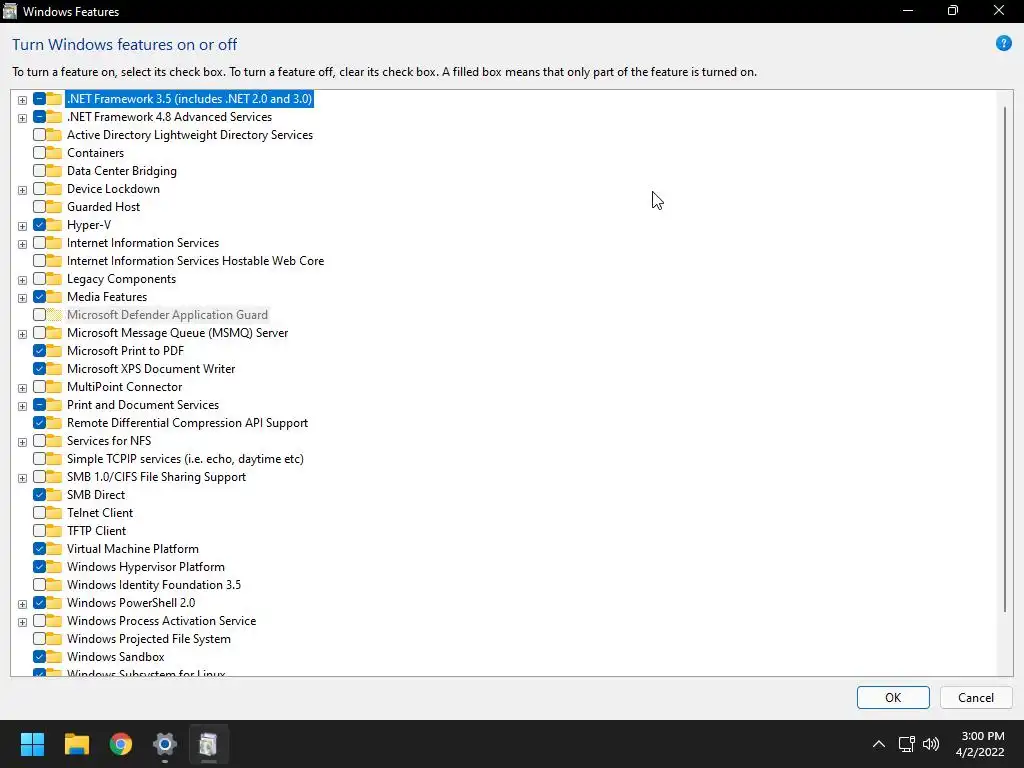Open the network status tray icon
Image resolution: width=1024 pixels, height=768 pixels.
[906, 744]
